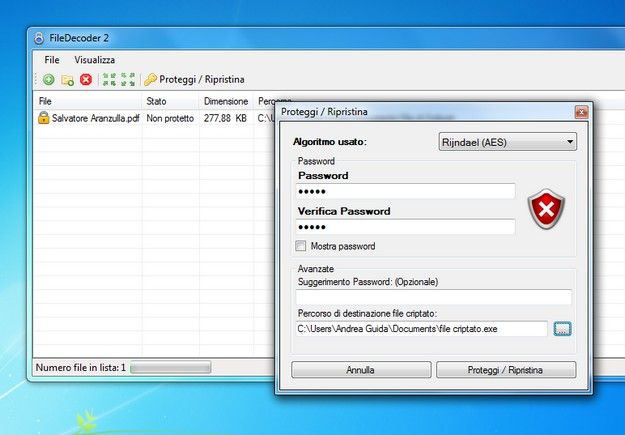The image size is (625, 435).
Task: Click the Non protetto status cell
Action: pyautogui.click(x=170, y=118)
